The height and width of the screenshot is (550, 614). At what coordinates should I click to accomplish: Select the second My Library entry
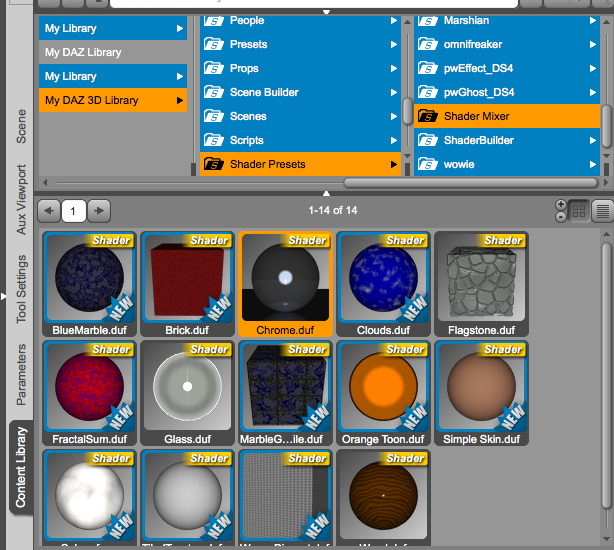[113, 76]
